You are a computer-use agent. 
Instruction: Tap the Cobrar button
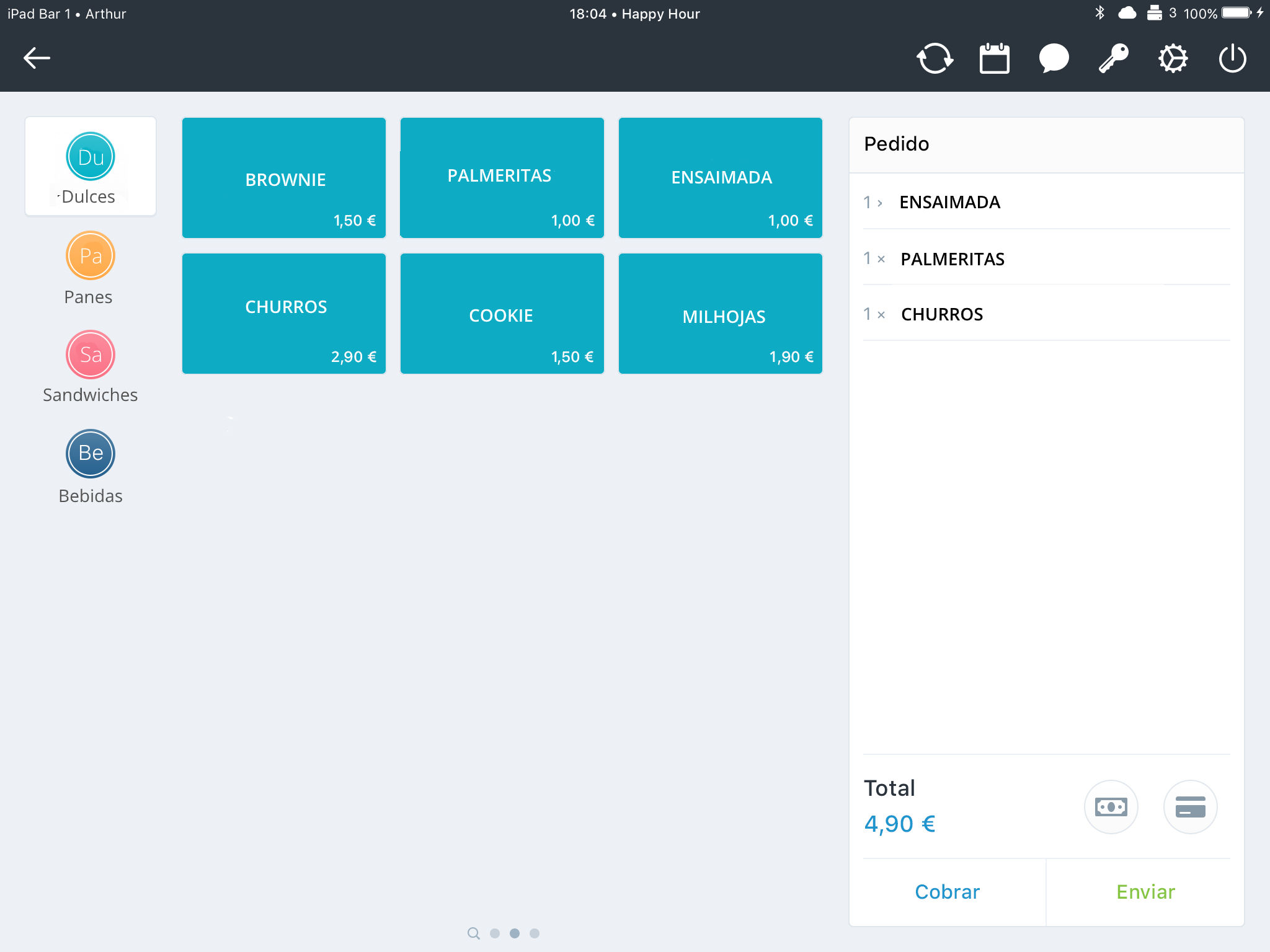coord(948,892)
